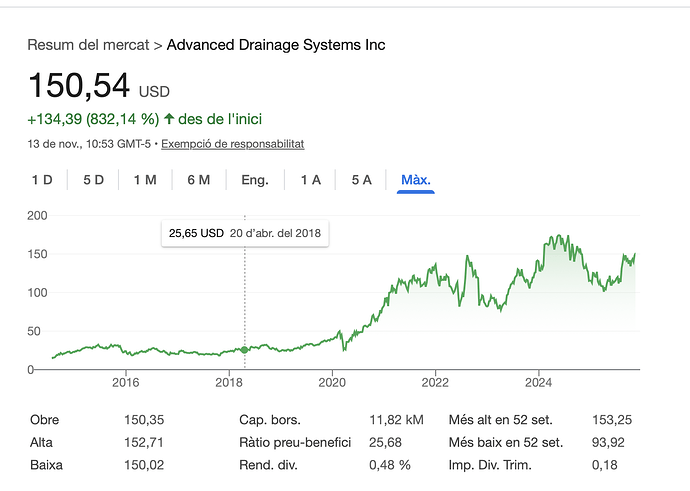The width and height of the screenshot is (690, 491).
Task: Click the Advanced Drainage Systems Inc title
Action: (x=276, y=45)
